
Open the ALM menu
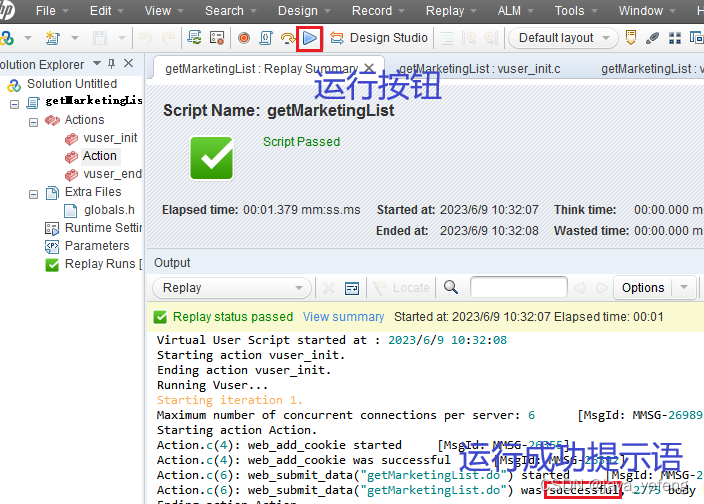click(x=515, y=11)
